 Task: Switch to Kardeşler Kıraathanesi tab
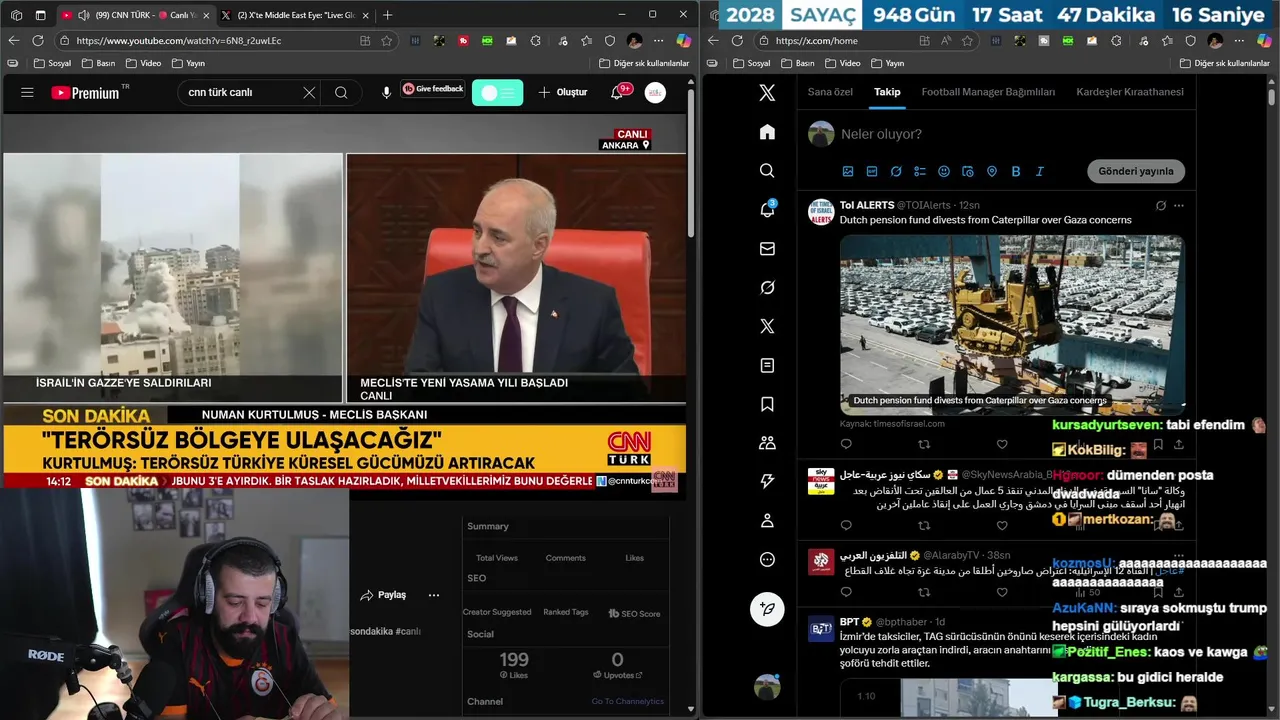point(1130,92)
